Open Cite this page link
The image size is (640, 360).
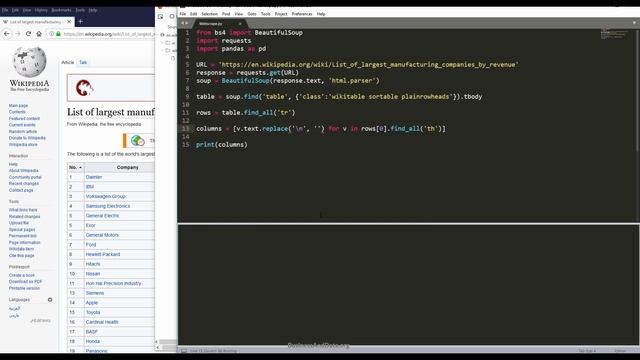pos(22,256)
